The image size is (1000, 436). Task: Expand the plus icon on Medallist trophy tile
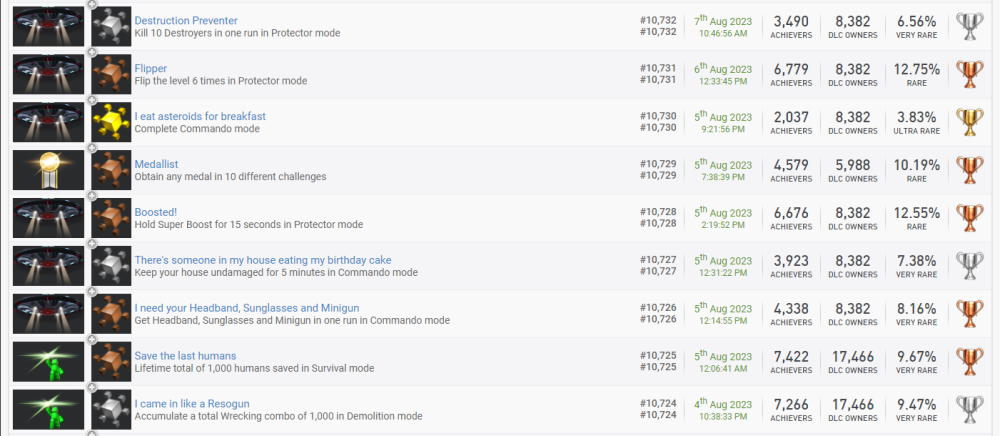point(92,148)
